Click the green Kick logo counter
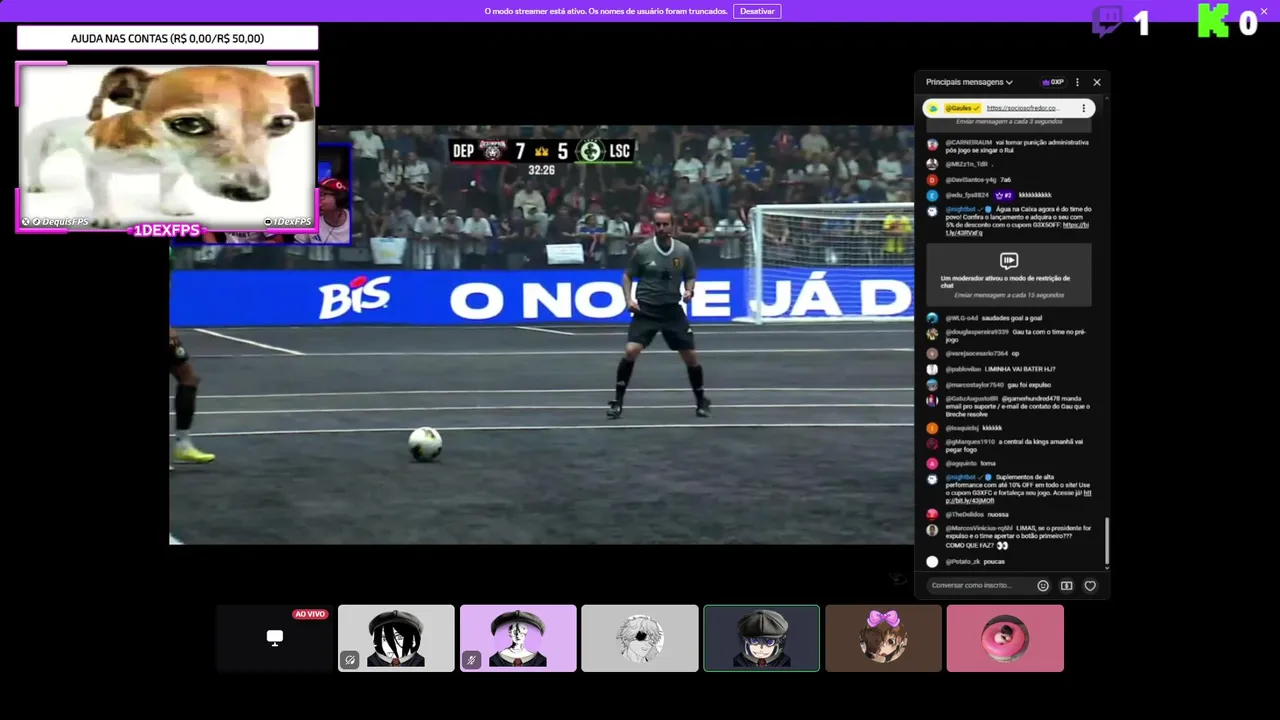The width and height of the screenshot is (1280, 720). [x=1228, y=22]
